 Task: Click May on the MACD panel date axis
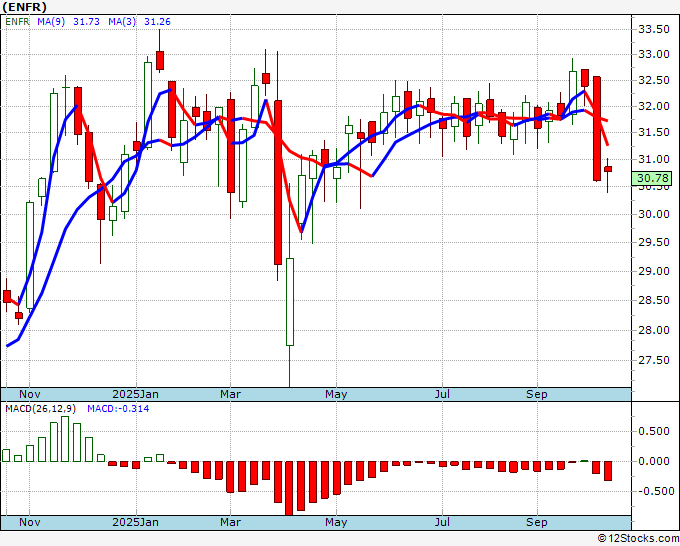[x=336, y=523]
